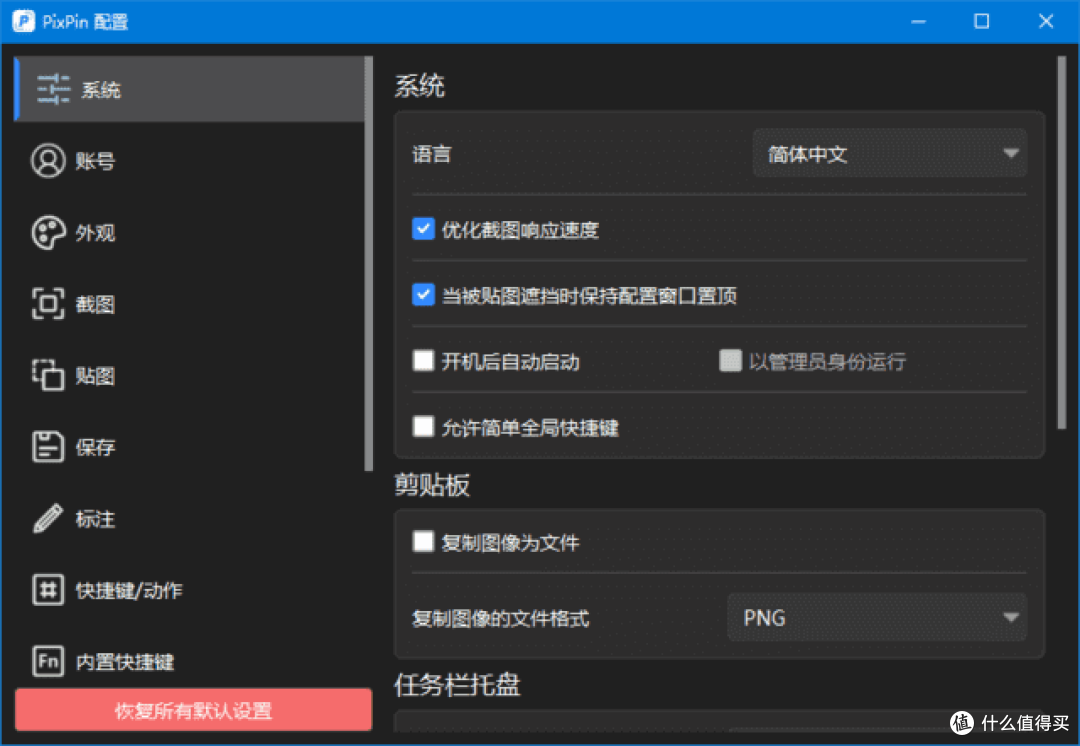Click the 贴图 pin overlay icon

point(48,375)
